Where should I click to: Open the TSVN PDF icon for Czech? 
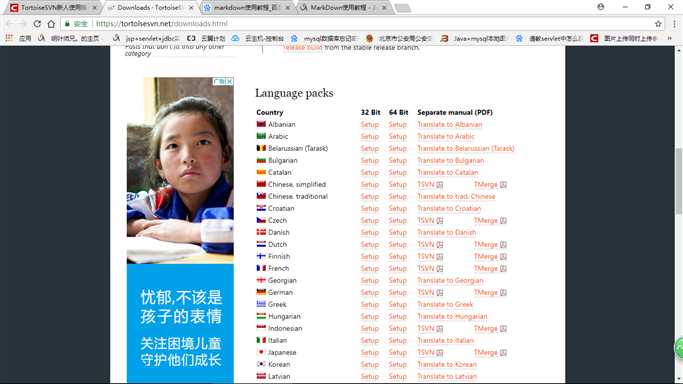pyautogui.click(x=440, y=221)
